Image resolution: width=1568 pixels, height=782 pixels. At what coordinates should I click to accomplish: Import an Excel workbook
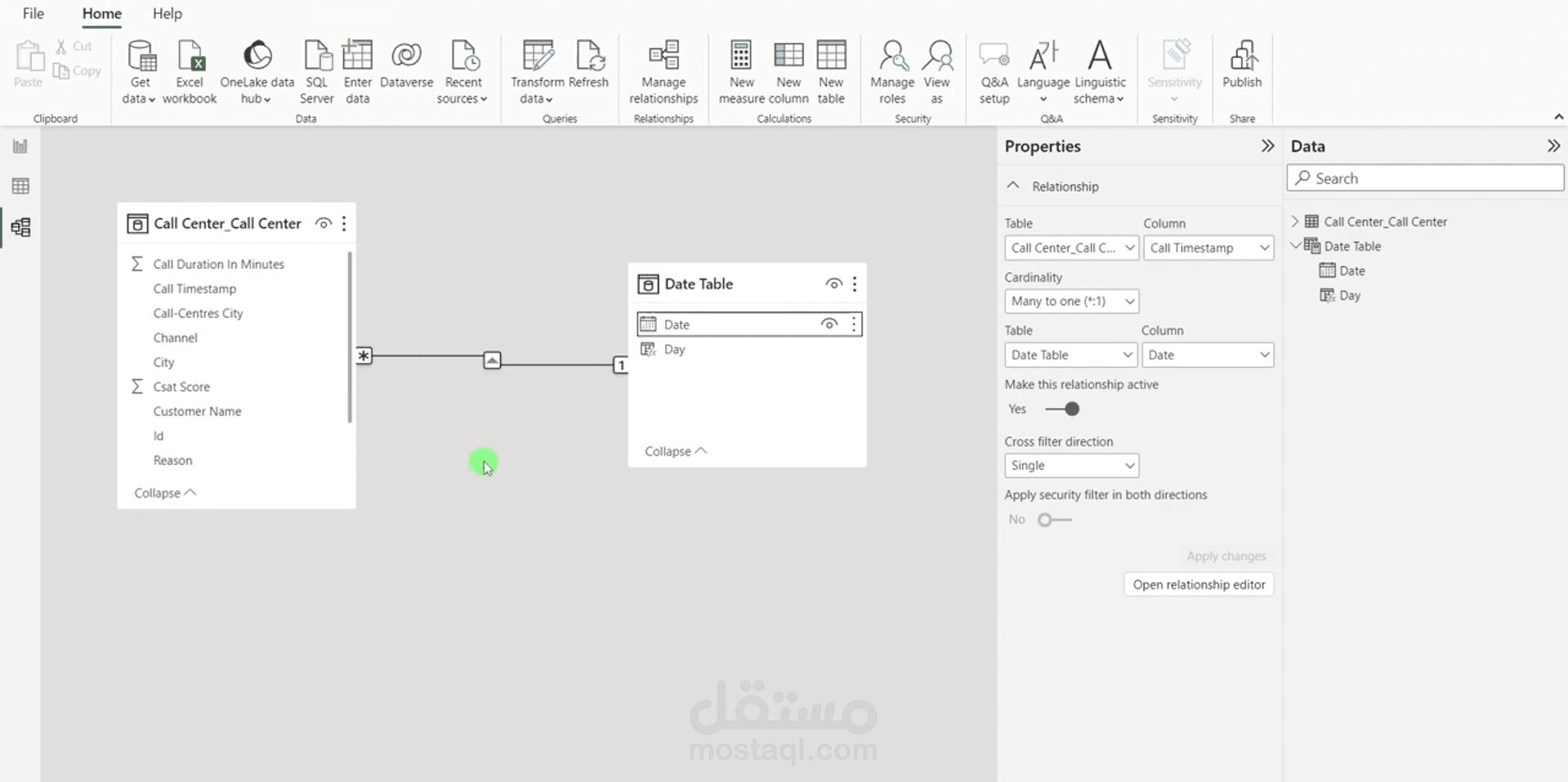pyautogui.click(x=190, y=73)
